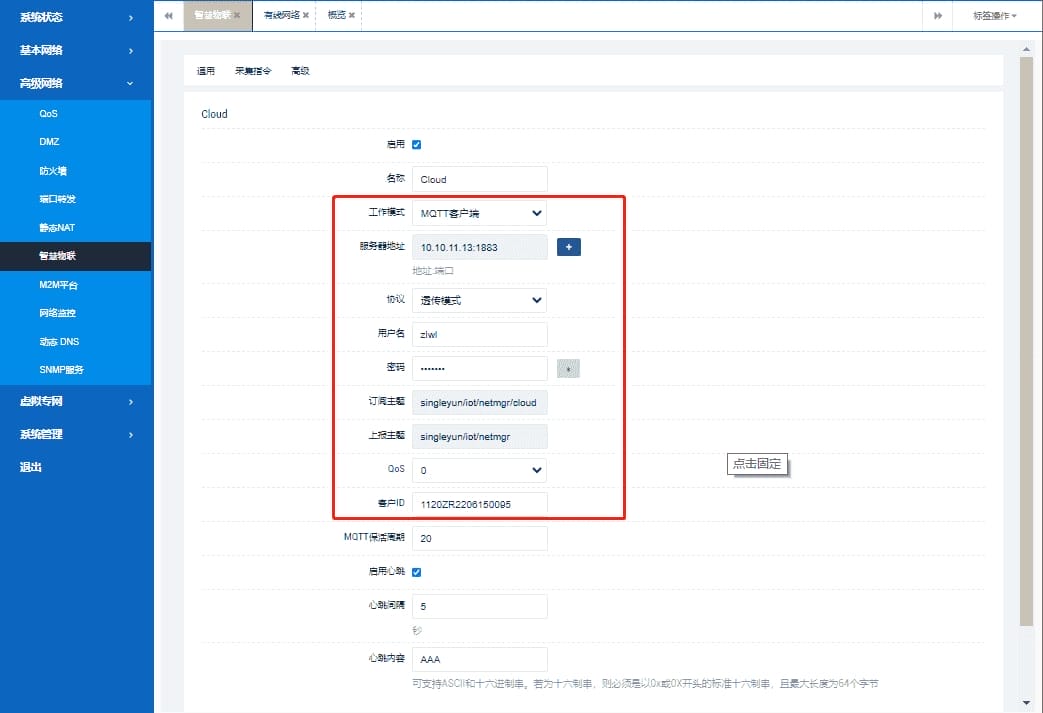This screenshot has width=1043, height=713.
Task: Close the 概览 tab with its x icon
Action: pyautogui.click(x=352, y=15)
